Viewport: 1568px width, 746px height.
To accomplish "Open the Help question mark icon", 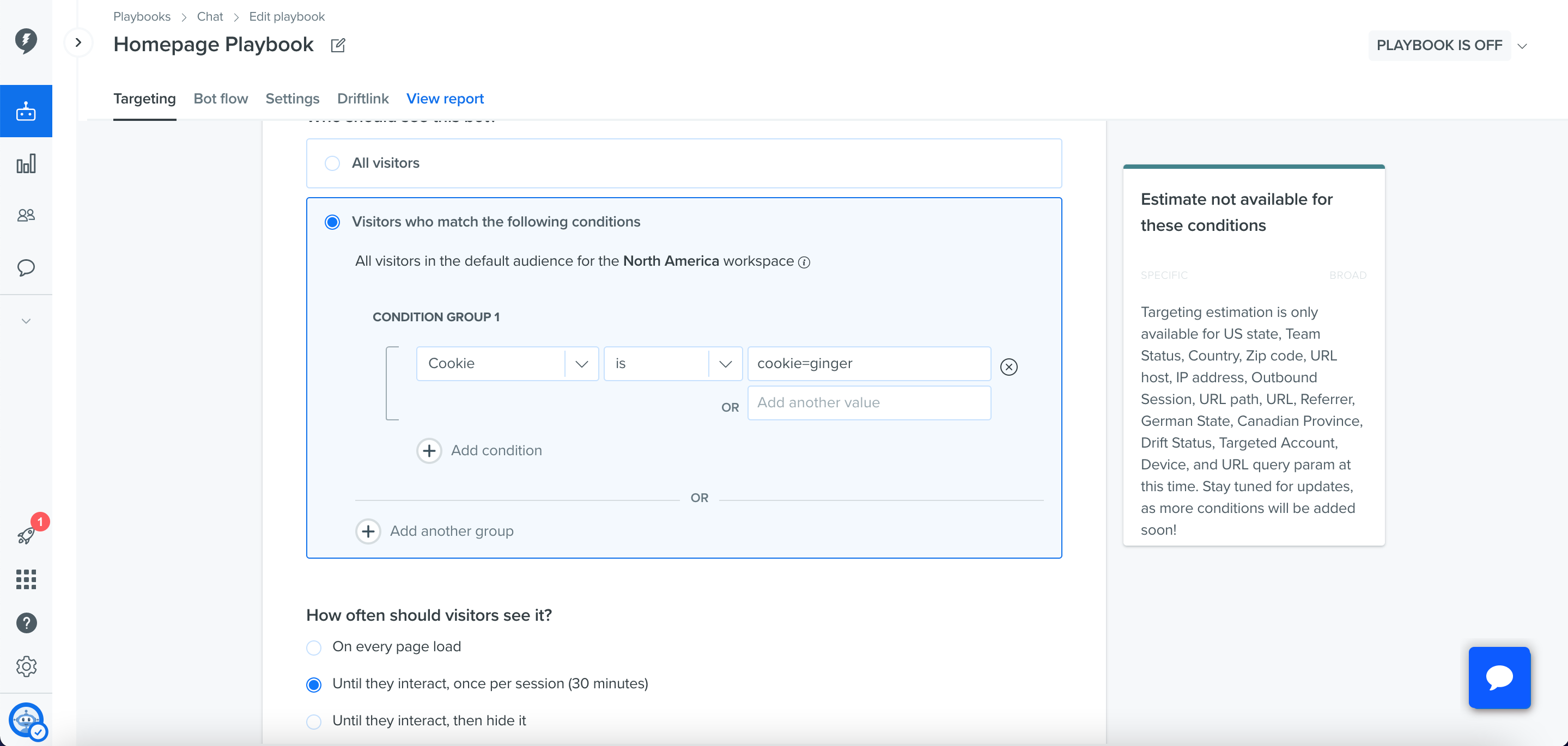I will click(x=26, y=623).
